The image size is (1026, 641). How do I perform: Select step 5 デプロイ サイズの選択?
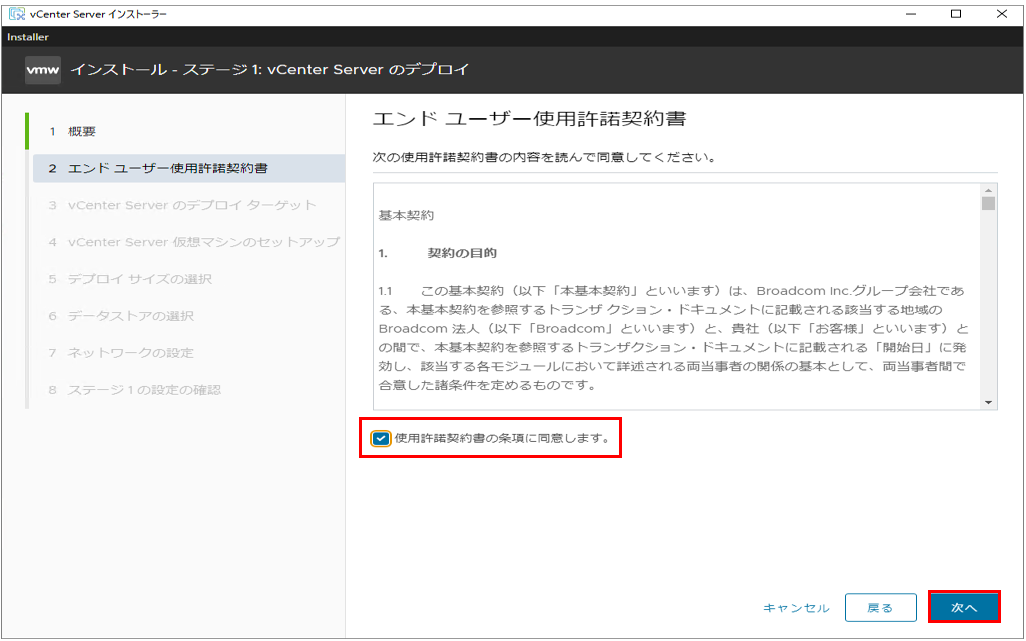point(188,279)
